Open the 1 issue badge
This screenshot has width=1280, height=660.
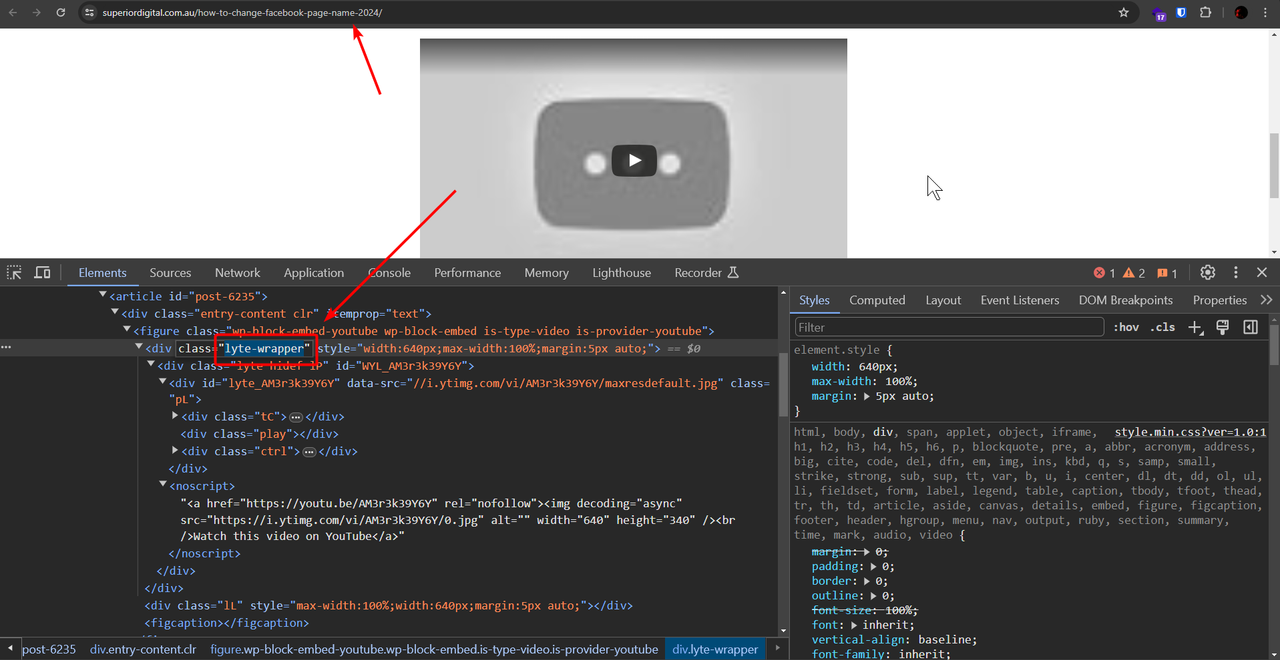click(1167, 272)
